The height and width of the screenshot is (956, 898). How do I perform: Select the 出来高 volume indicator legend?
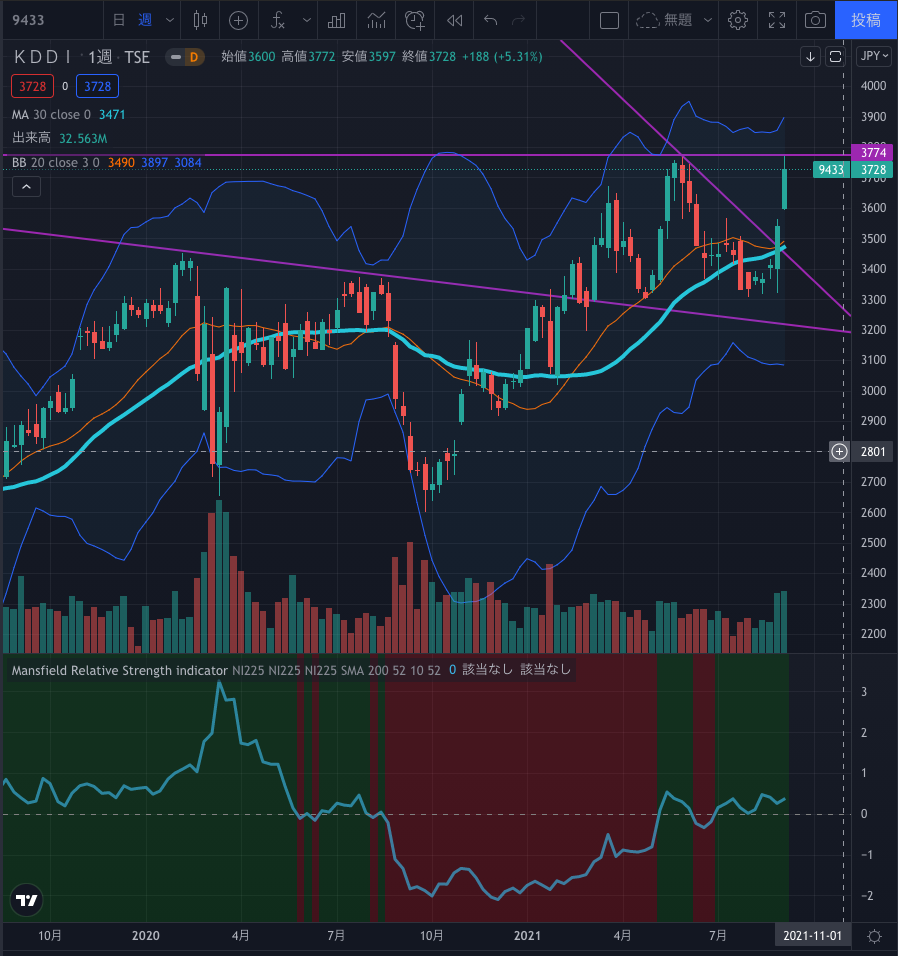point(32,138)
